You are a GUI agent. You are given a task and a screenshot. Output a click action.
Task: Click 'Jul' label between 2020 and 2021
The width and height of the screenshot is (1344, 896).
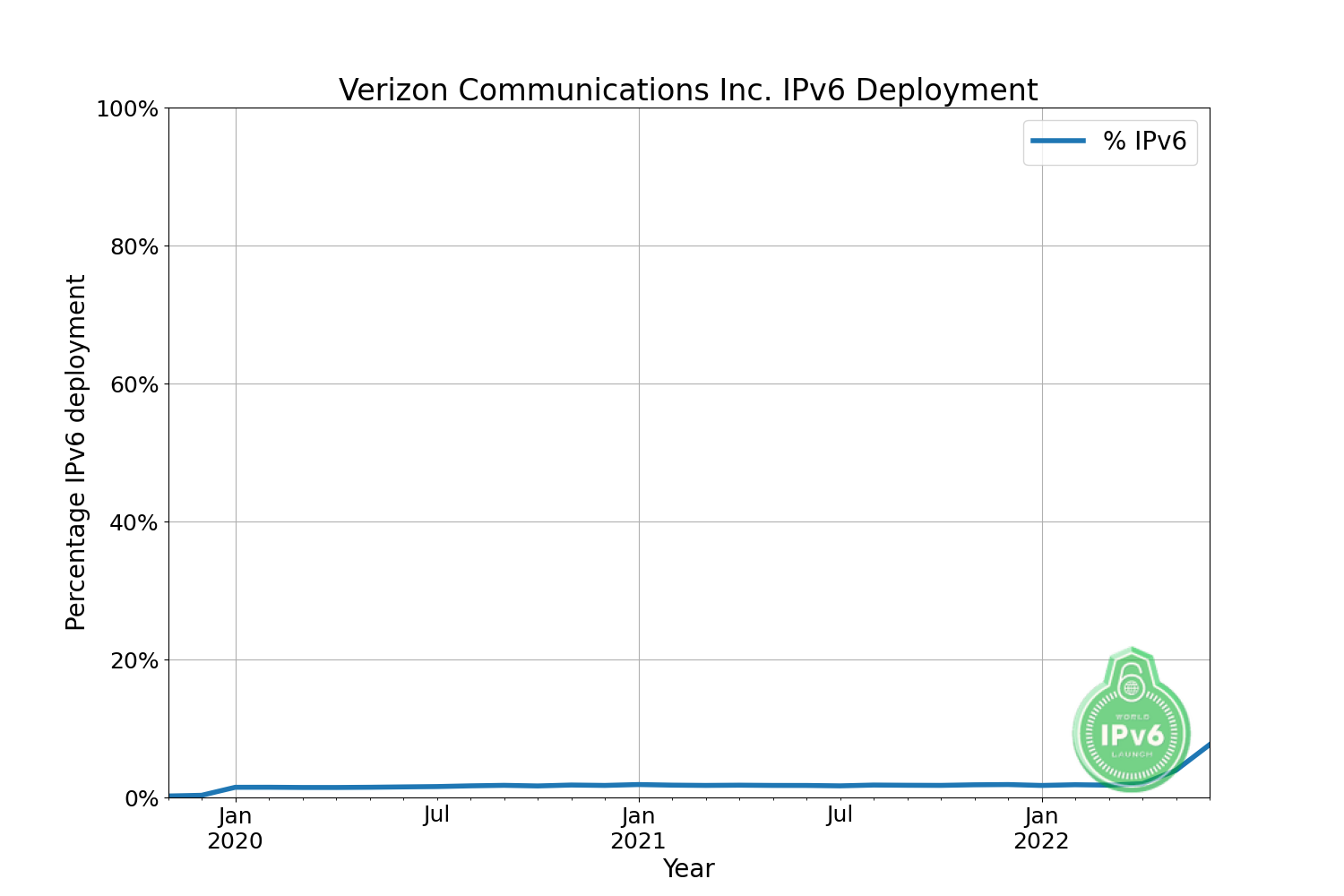click(x=436, y=815)
